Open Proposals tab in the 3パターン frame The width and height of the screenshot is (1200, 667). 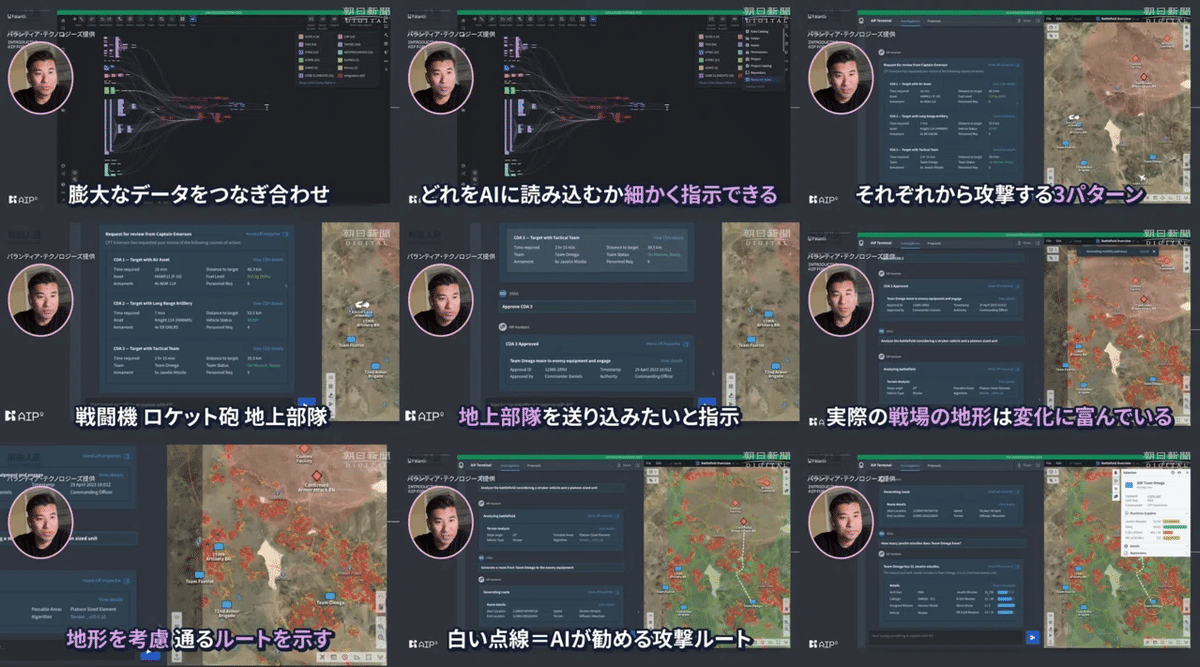[934, 21]
